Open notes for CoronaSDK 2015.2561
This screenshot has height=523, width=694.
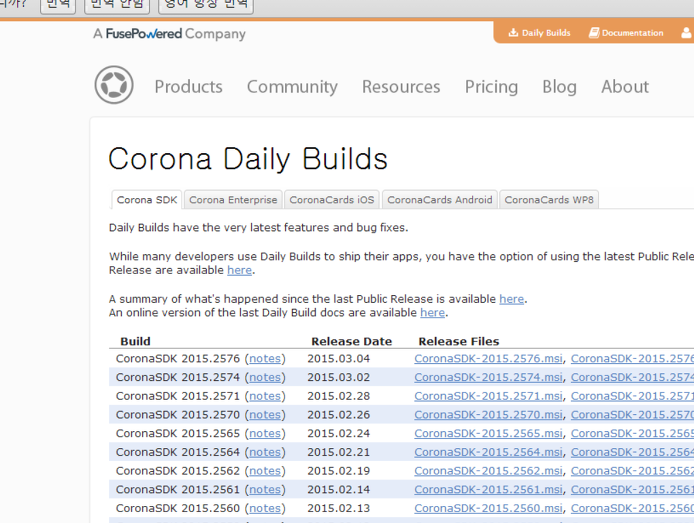pos(265,490)
